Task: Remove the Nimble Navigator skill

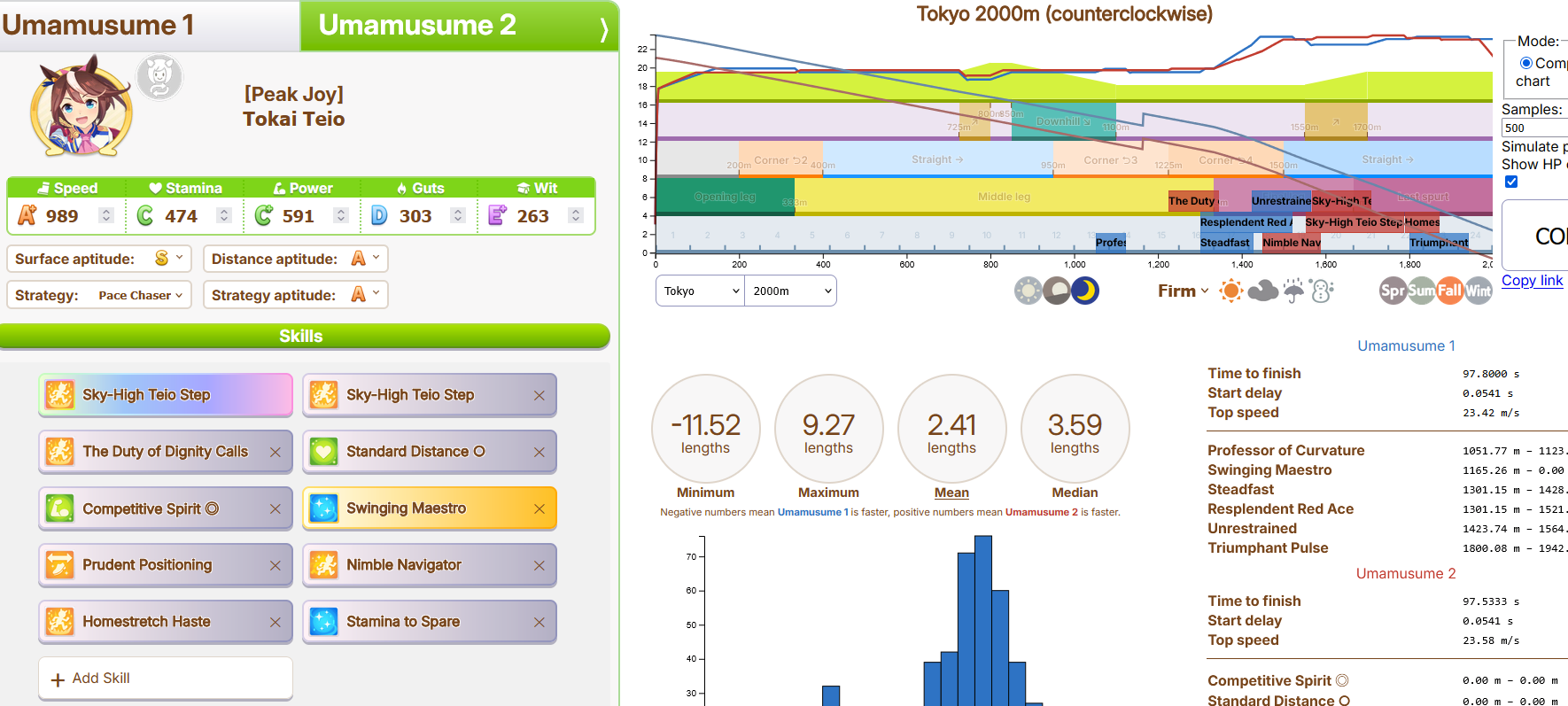Action: [x=539, y=566]
